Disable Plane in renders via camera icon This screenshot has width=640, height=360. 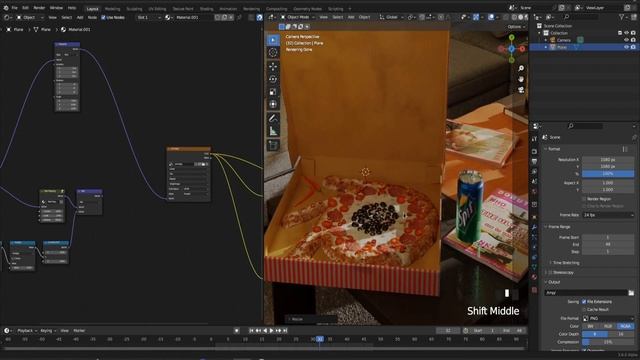tap(633, 47)
